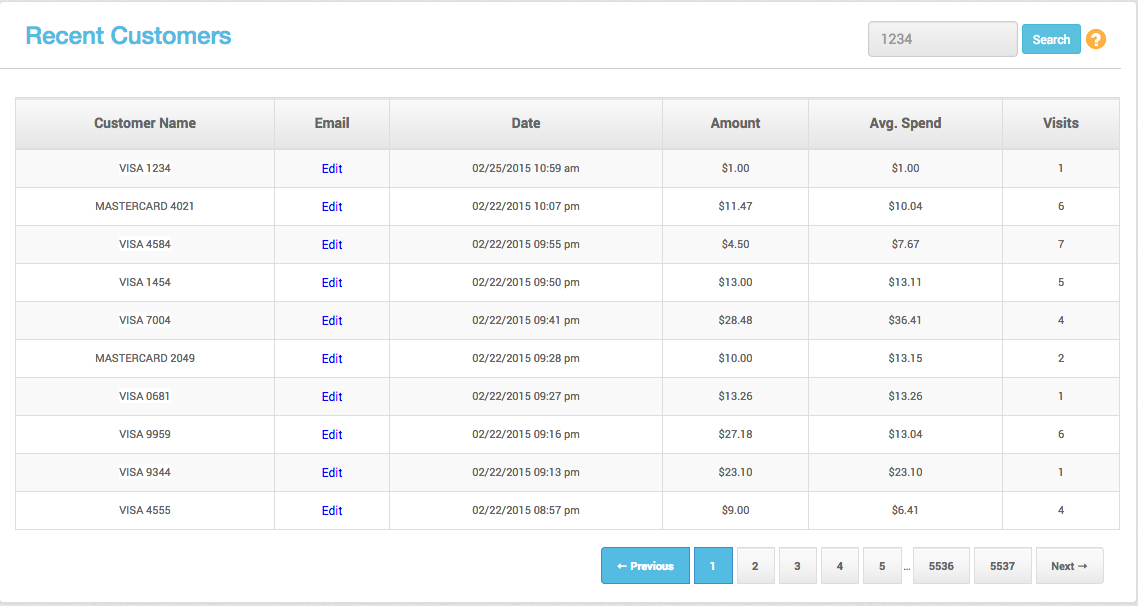The image size is (1138, 606).
Task: Click the Amount column header
Action: click(735, 123)
